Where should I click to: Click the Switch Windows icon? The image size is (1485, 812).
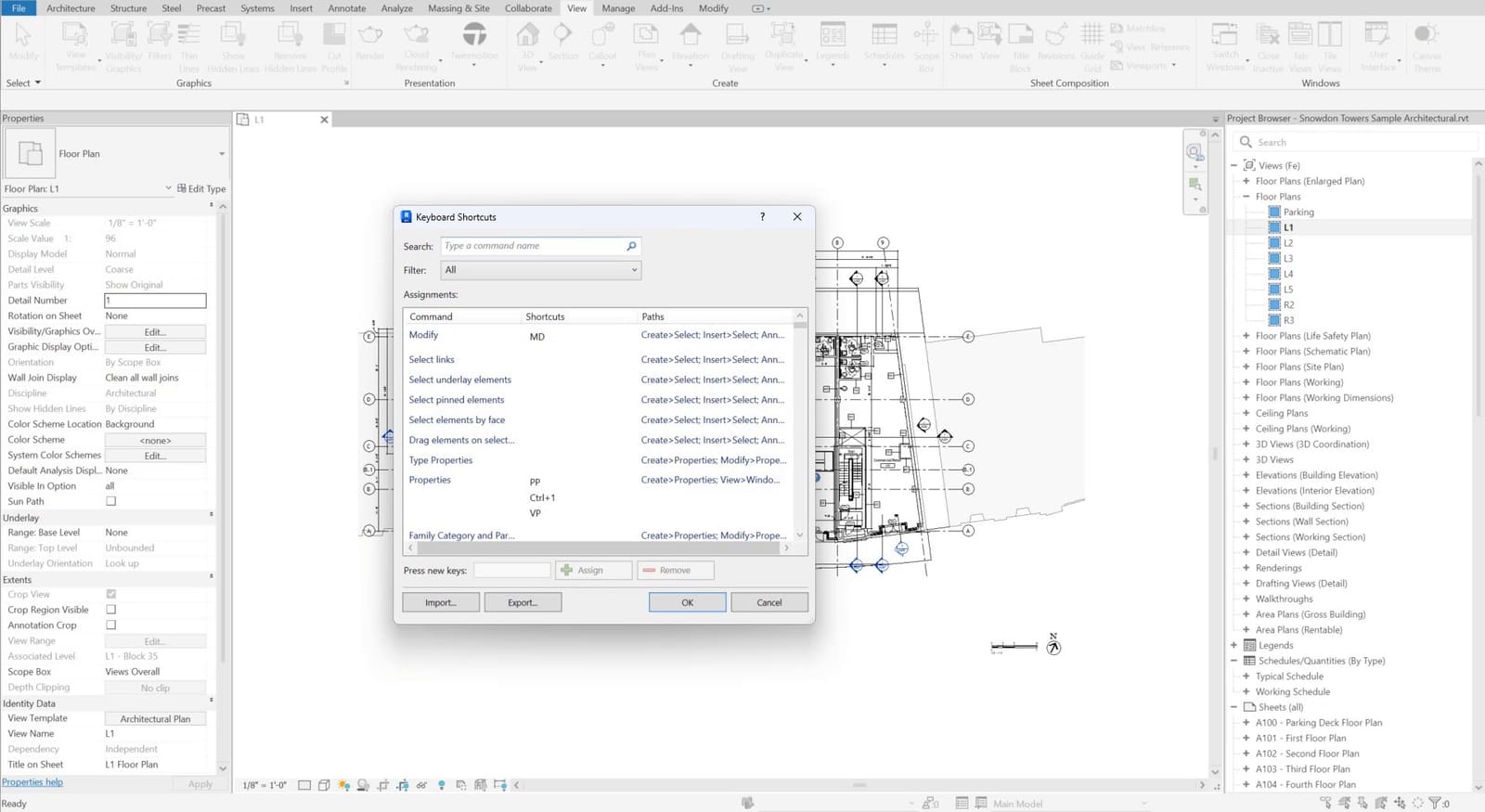[1225, 35]
